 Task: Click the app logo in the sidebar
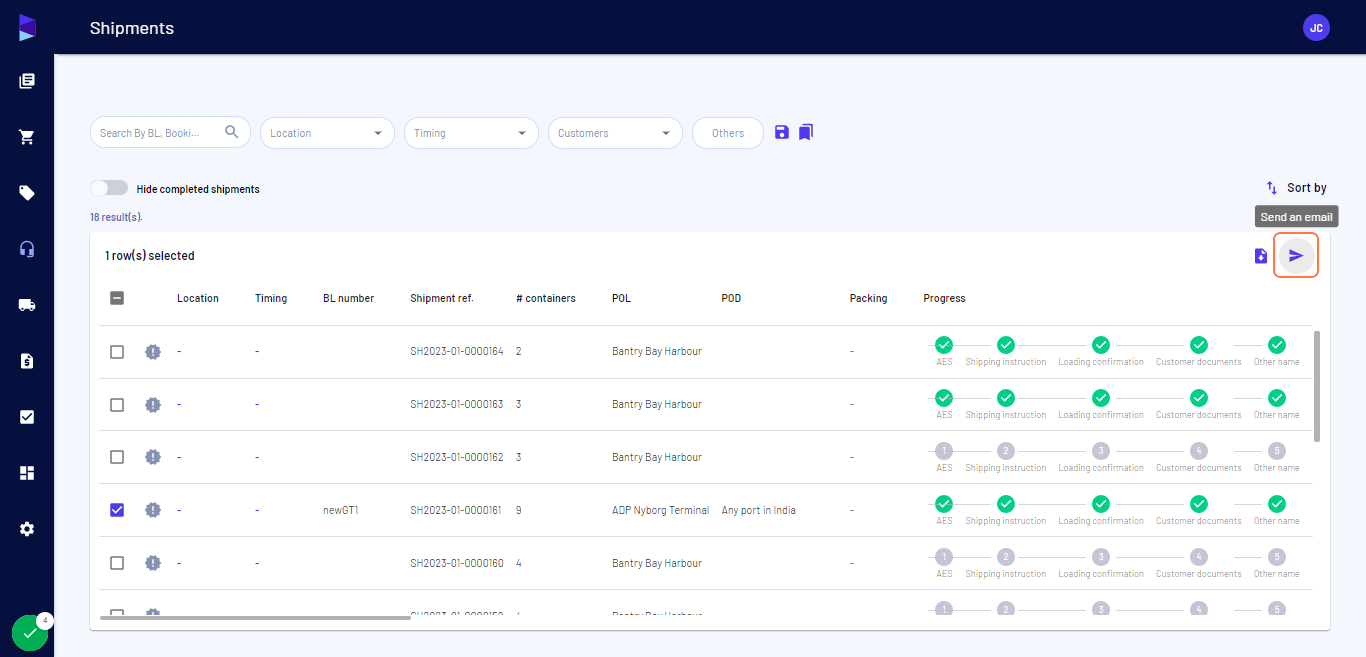pos(27,28)
